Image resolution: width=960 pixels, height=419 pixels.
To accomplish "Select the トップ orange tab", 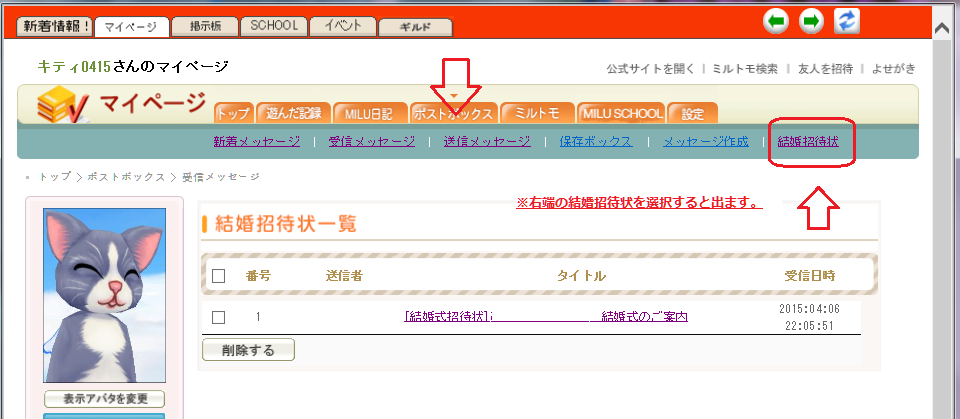I will pos(233,113).
